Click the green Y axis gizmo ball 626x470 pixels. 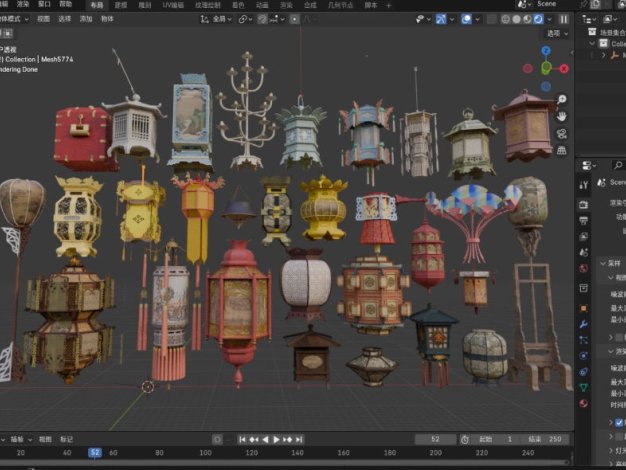546,69
